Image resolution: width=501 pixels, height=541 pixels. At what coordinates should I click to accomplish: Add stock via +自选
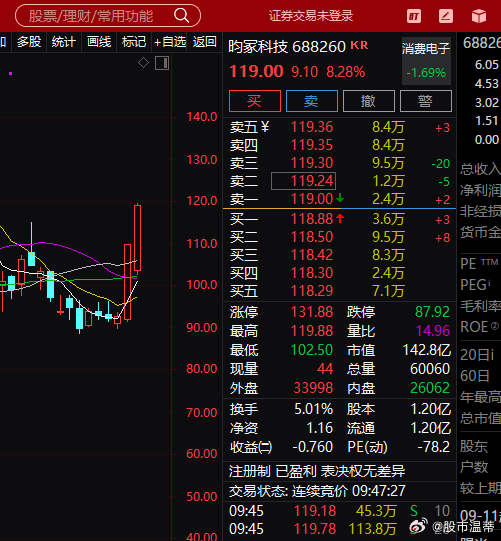pyautogui.click(x=170, y=42)
